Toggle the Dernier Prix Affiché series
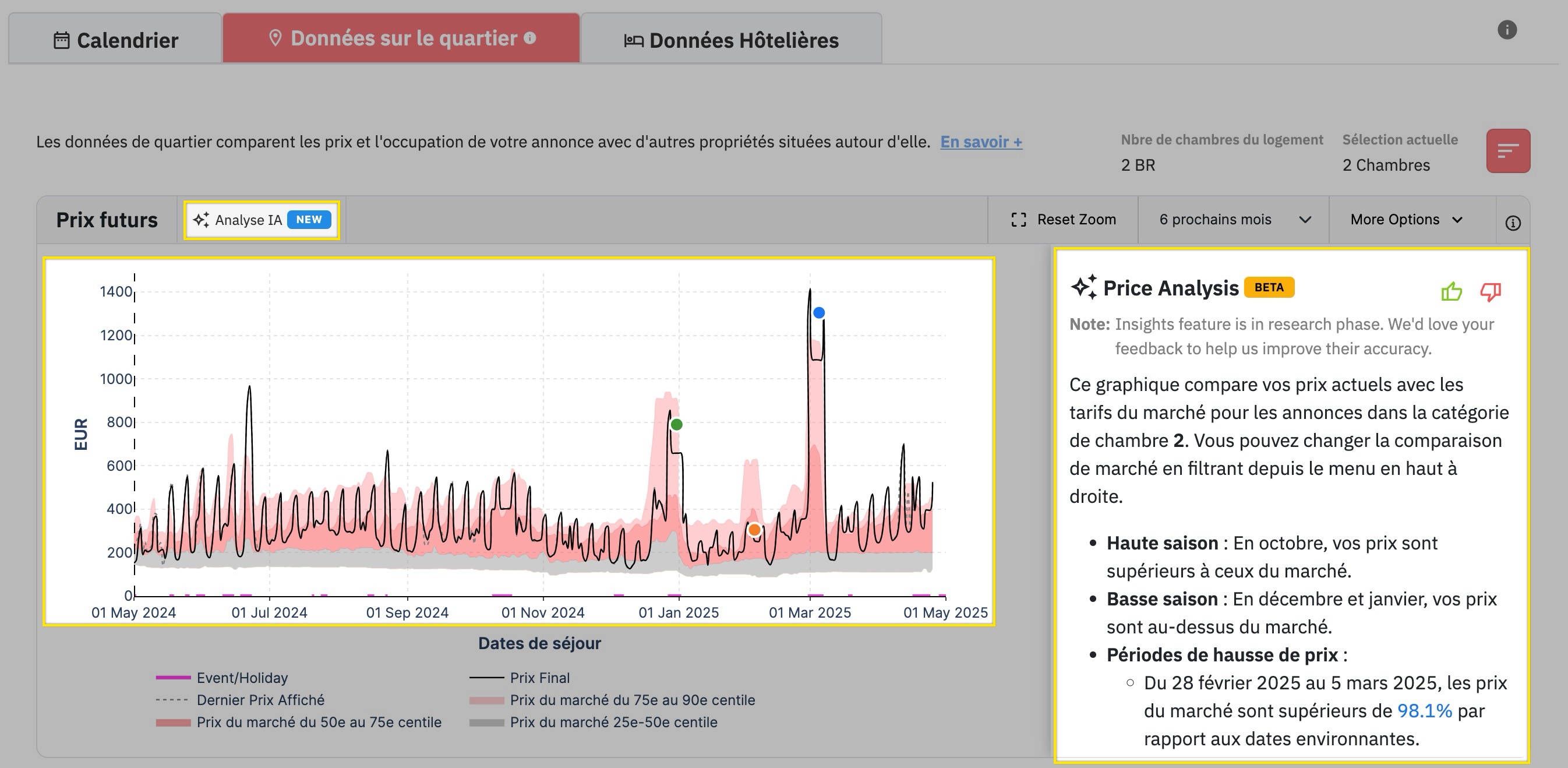 [x=260, y=700]
